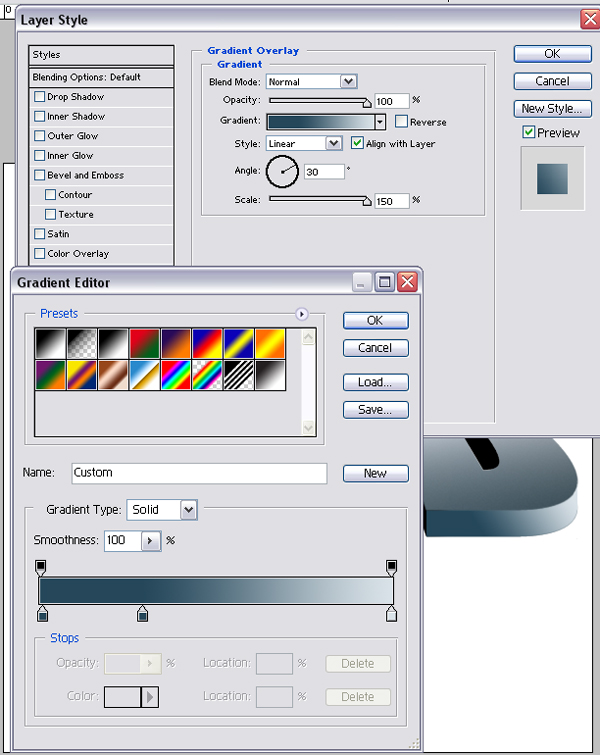Image resolution: width=600 pixels, height=755 pixels.
Task: Click the Angle value field
Action: (324, 172)
